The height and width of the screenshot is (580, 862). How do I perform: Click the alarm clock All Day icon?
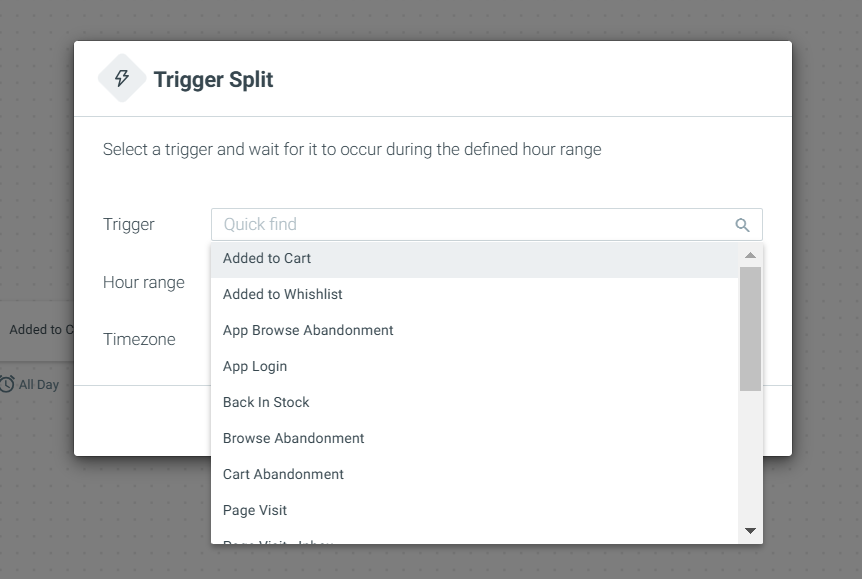pos(7,384)
